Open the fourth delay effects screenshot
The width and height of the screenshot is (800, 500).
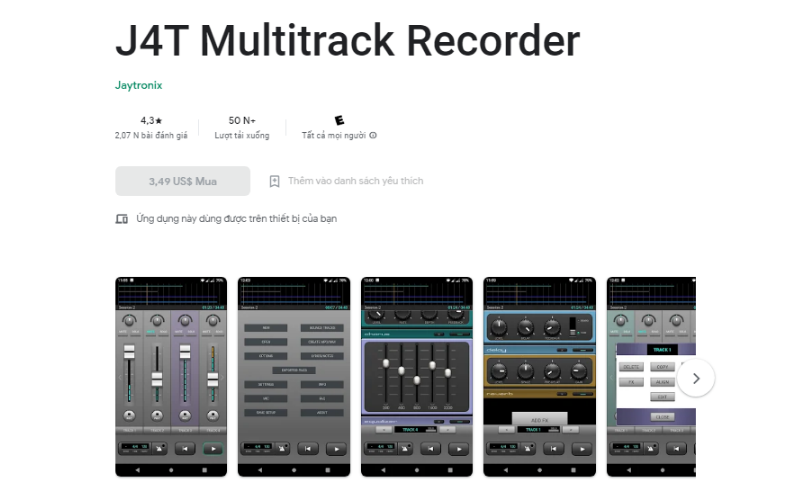[x=539, y=377]
